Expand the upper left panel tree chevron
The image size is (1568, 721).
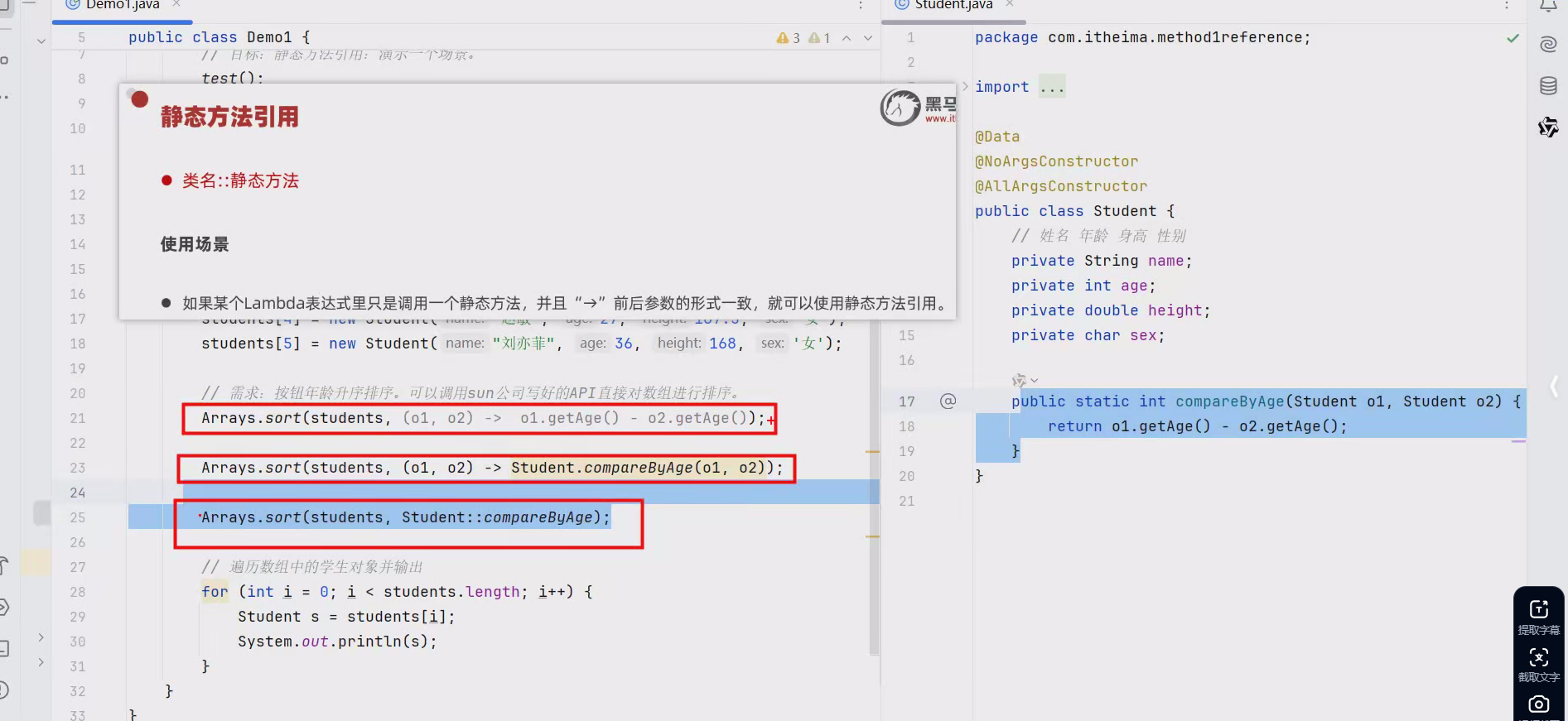coord(41,637)
